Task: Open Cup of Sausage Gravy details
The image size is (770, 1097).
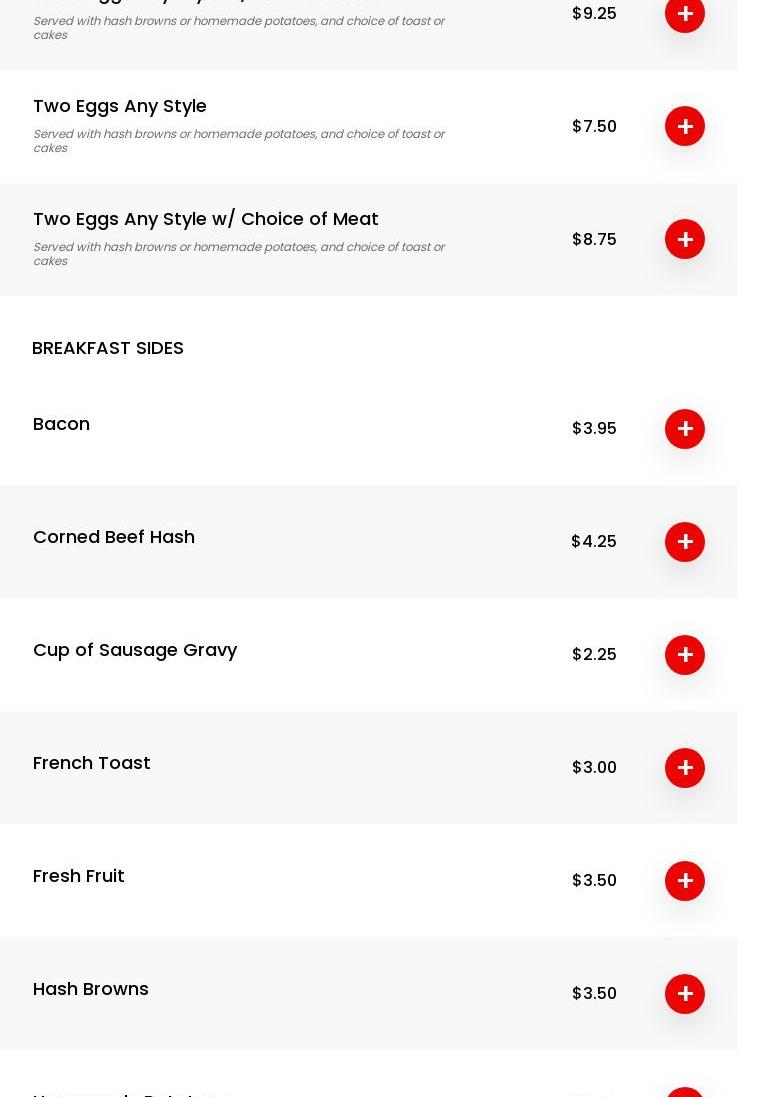Action: pyautogui.click(x=135, y=650)
